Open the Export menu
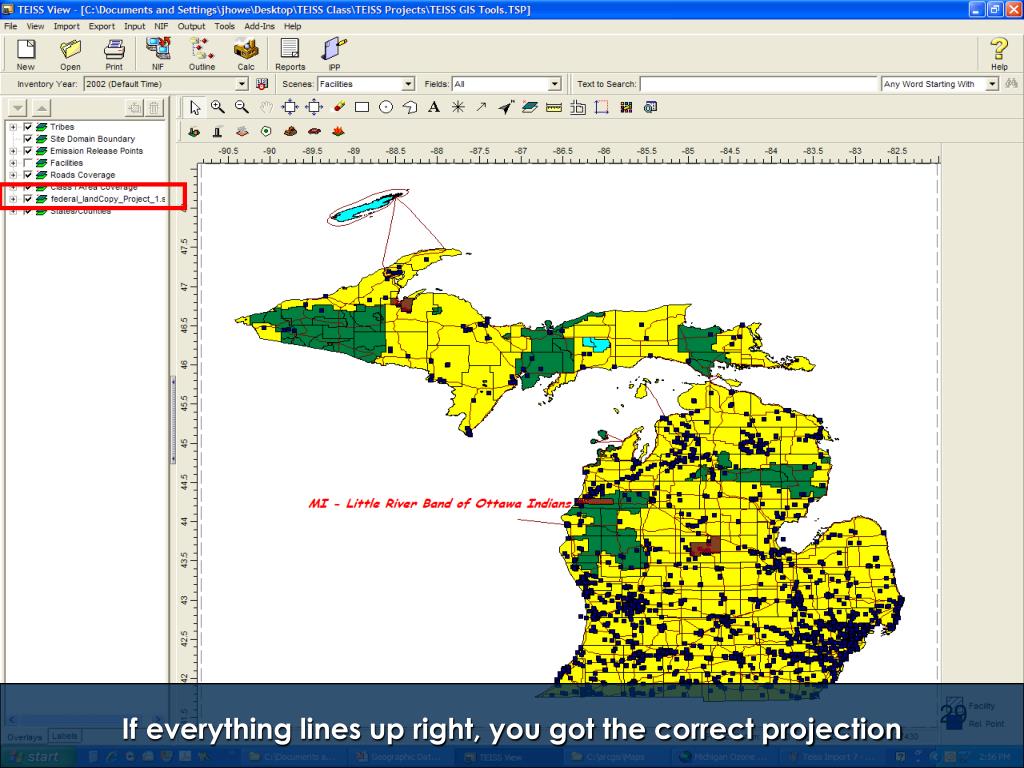Viewport: 1024px width, 768px height. pyautogui.click(x=102, y=26)
